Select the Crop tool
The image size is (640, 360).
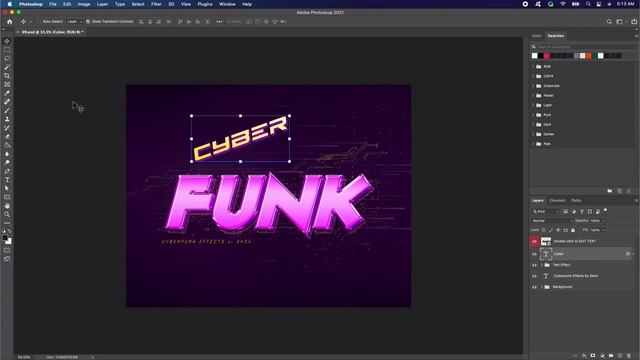point(7,76)
